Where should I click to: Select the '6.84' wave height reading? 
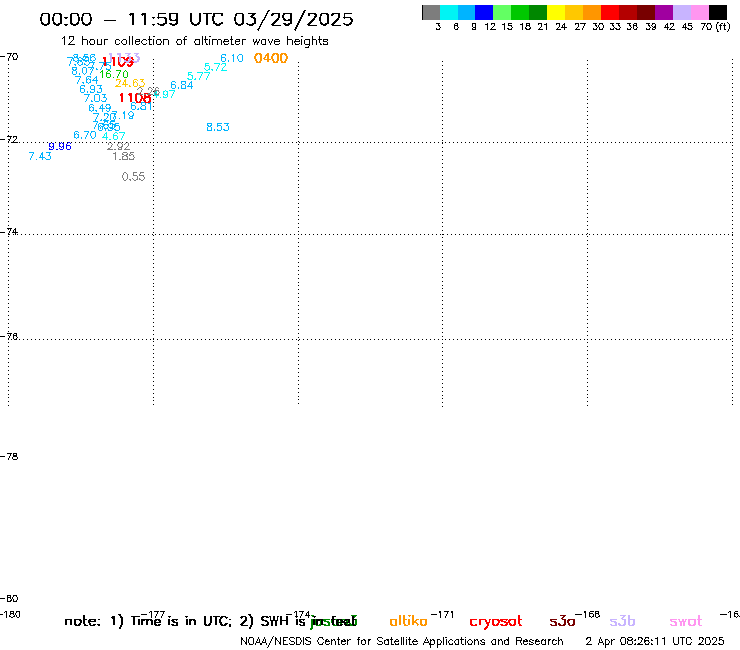182,85
